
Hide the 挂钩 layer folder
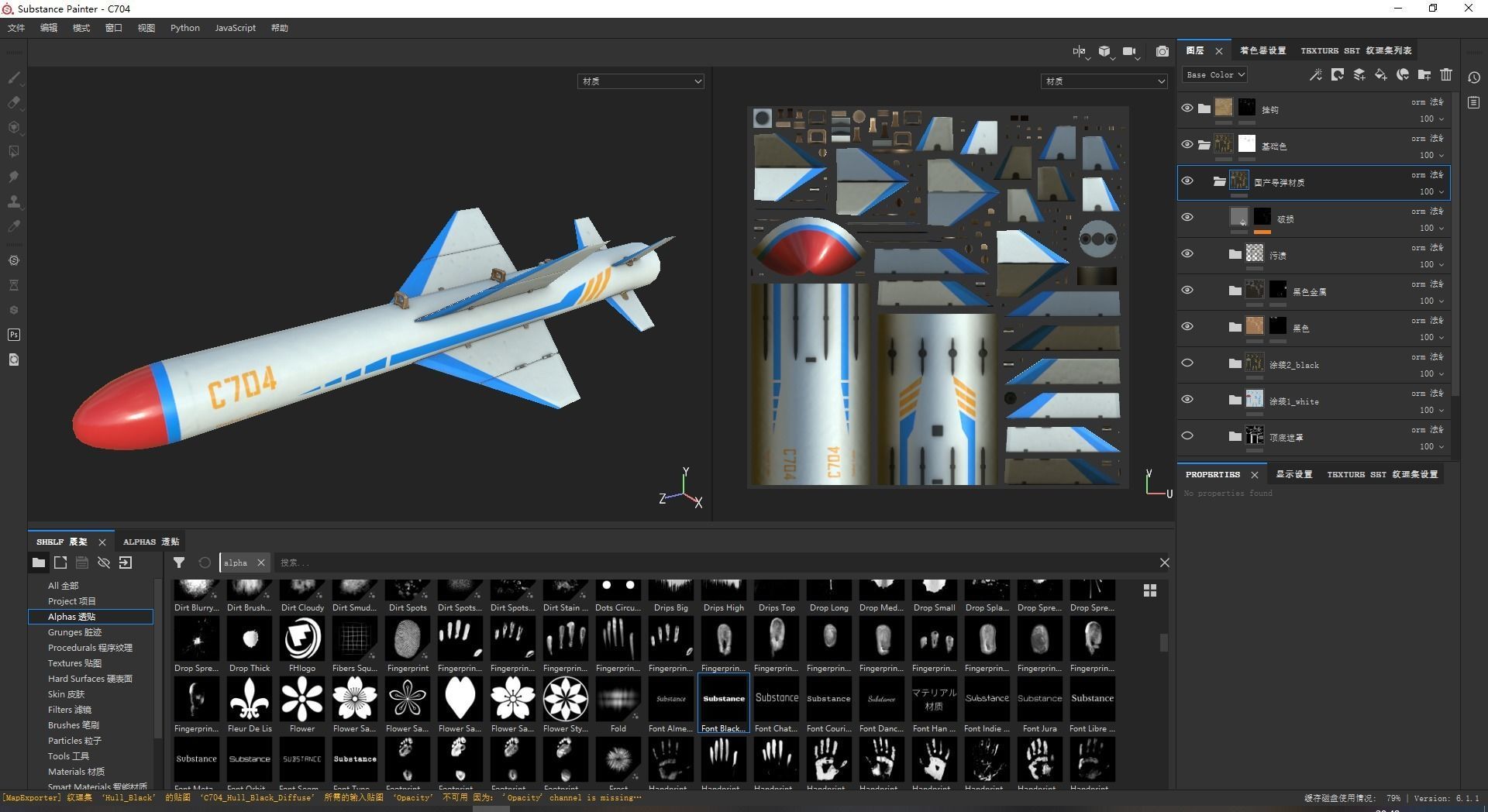click(x=1187, y=108)
